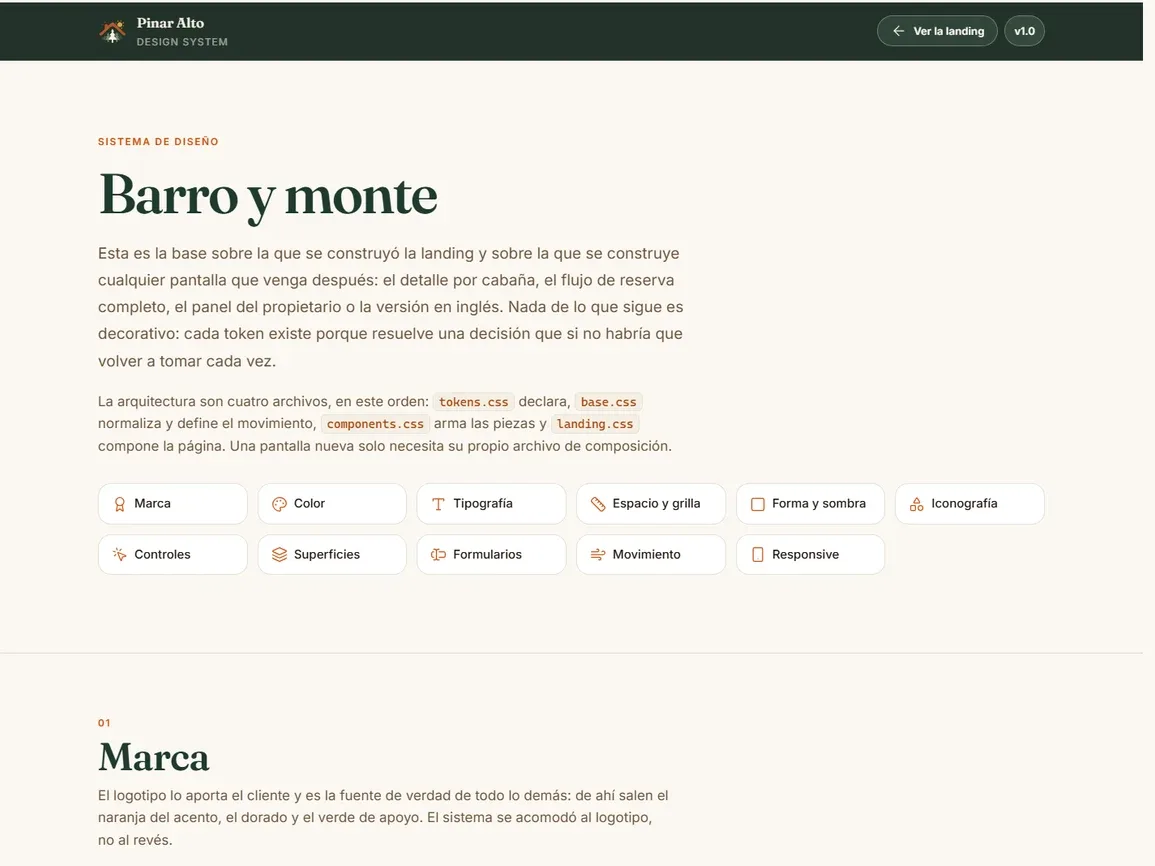Navigate to Forma y sombra

click(810, 504)
